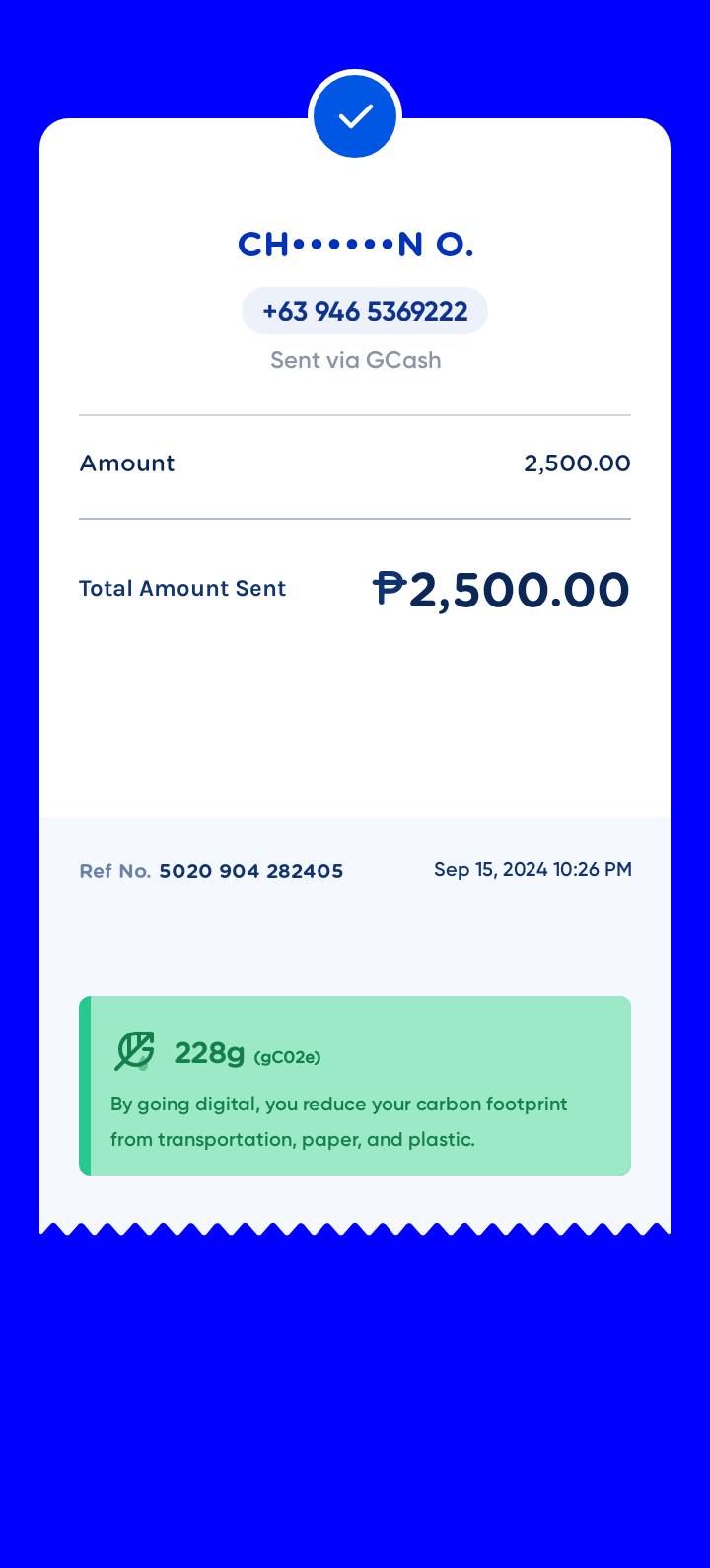Click the "Ref No." label
This screenshot has height=1568, width=710.
pyautogui.click(x=114, y=871)
